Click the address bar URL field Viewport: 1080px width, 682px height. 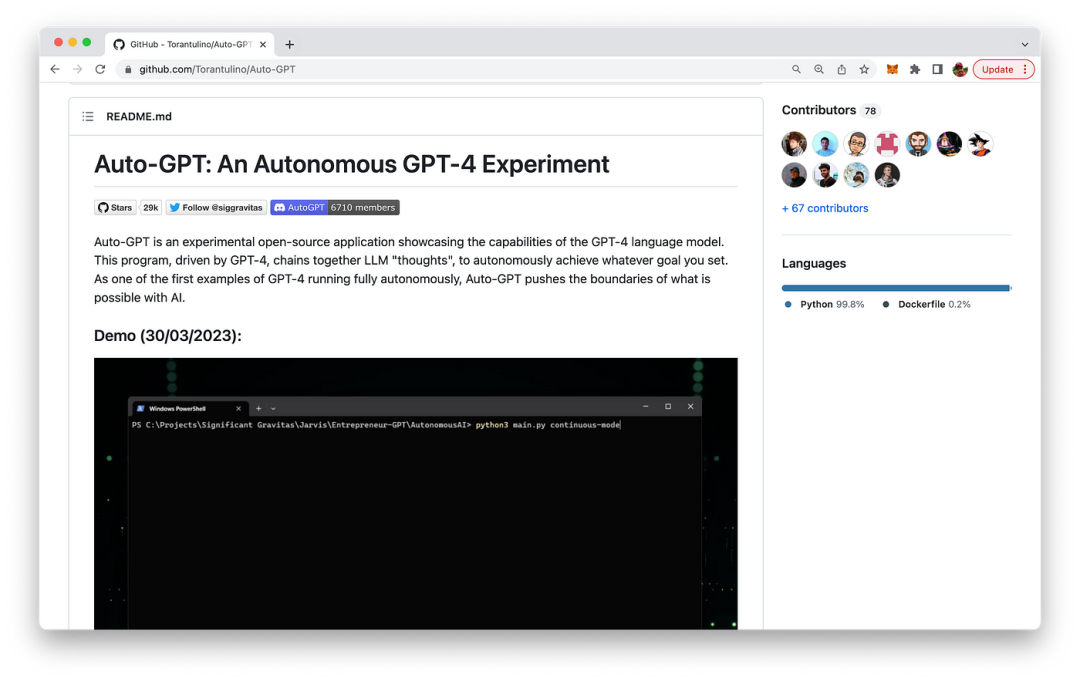(455, 70)
